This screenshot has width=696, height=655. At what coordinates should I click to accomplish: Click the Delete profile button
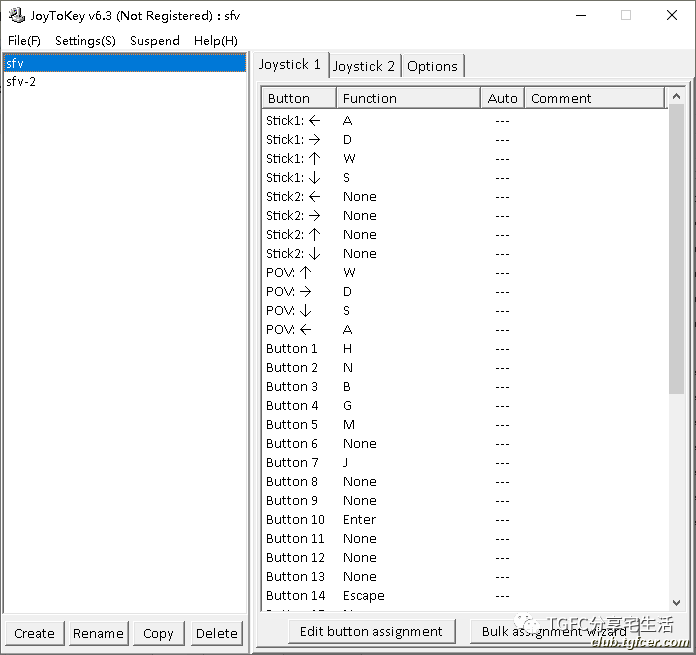coord(217,633)
